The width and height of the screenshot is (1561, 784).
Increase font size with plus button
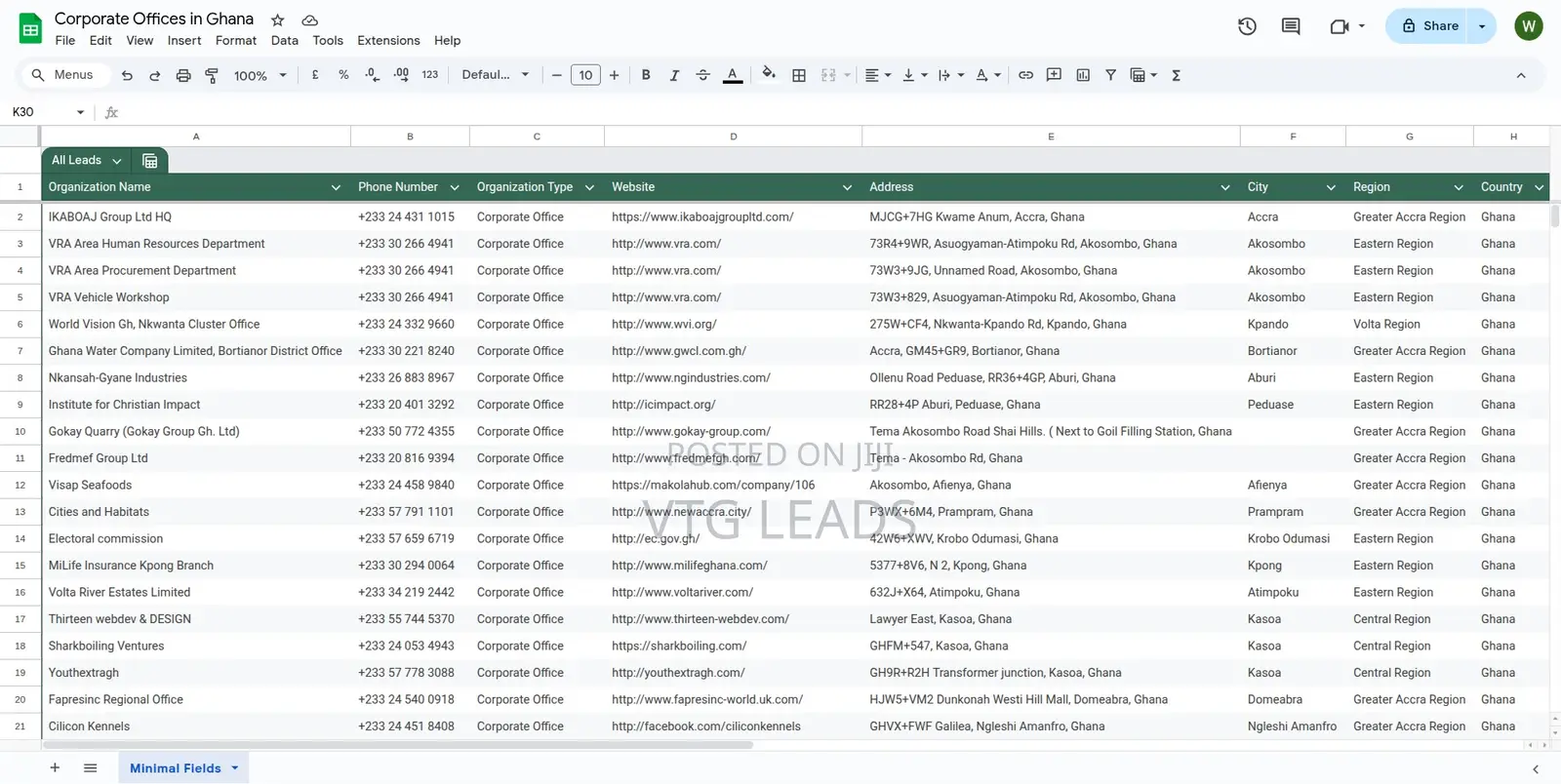coord(614,75)
